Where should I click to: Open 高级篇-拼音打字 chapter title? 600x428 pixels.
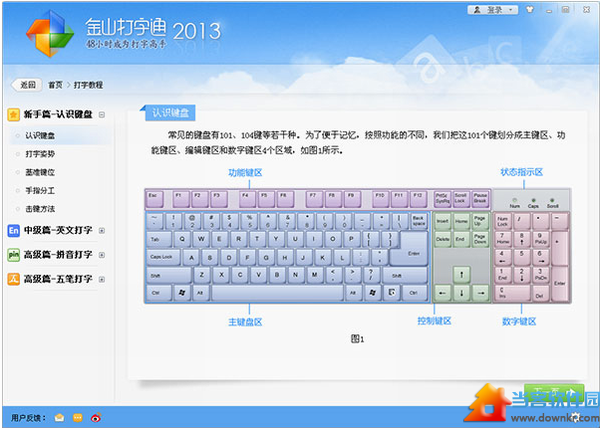click(x=58, y=255)
